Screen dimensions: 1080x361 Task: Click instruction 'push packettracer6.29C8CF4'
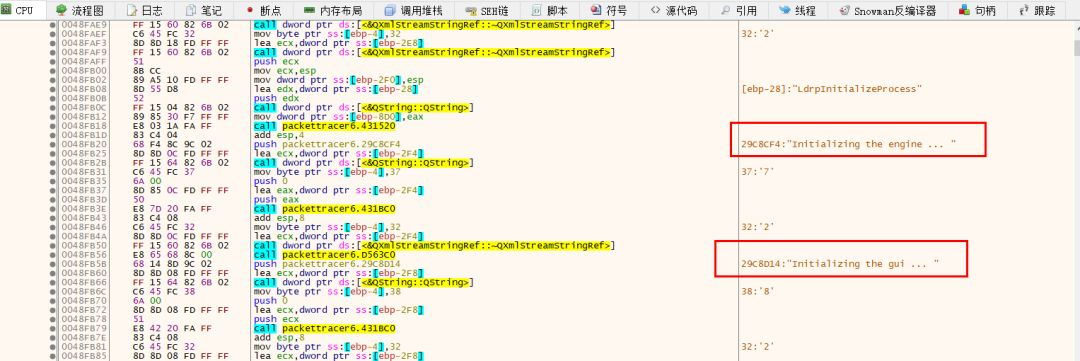(x=326, y=144)
